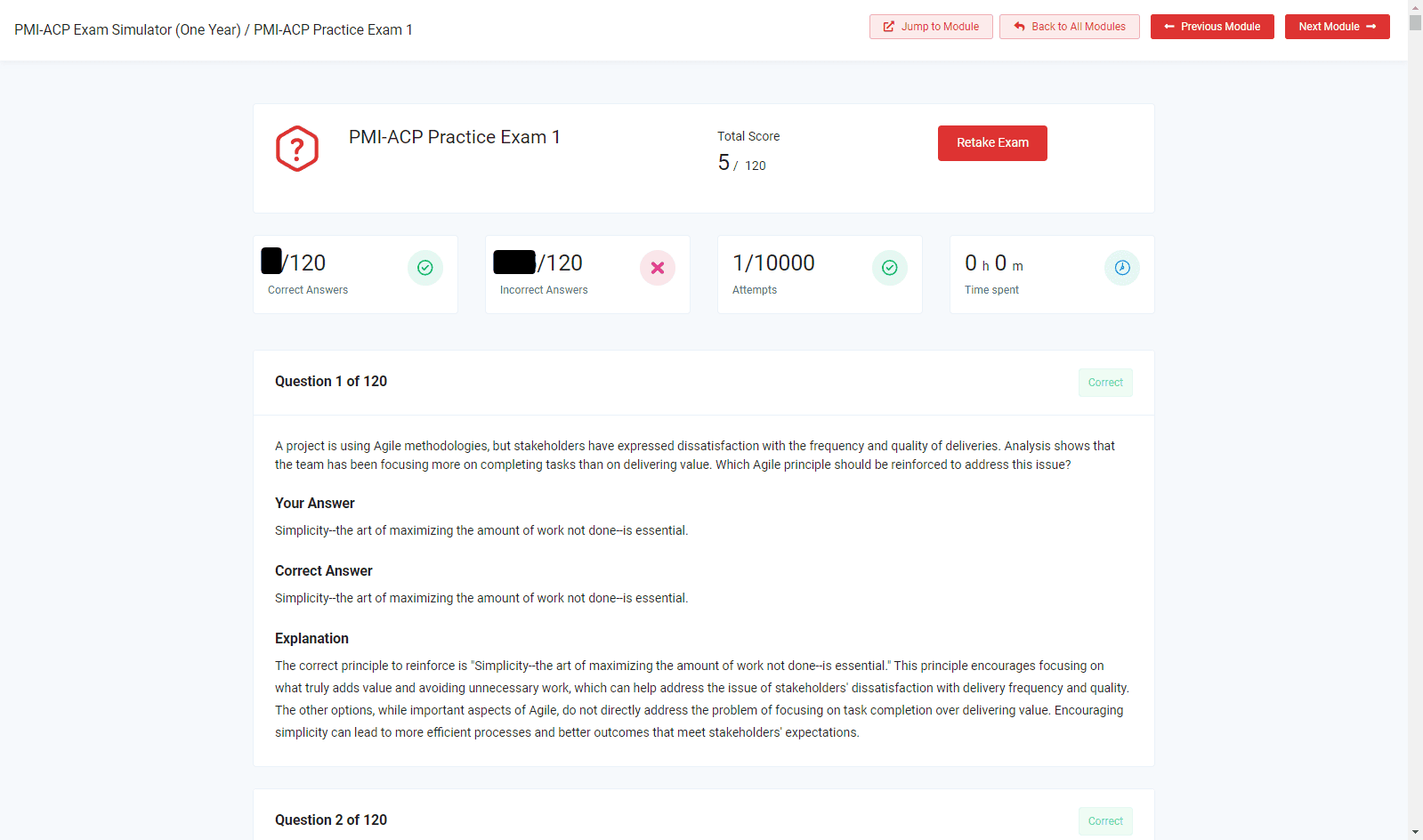The width and height of the screenshot is (1423, 840).
Task: Click the 1/10000 attempts value
Action: (x=773, y=263)
